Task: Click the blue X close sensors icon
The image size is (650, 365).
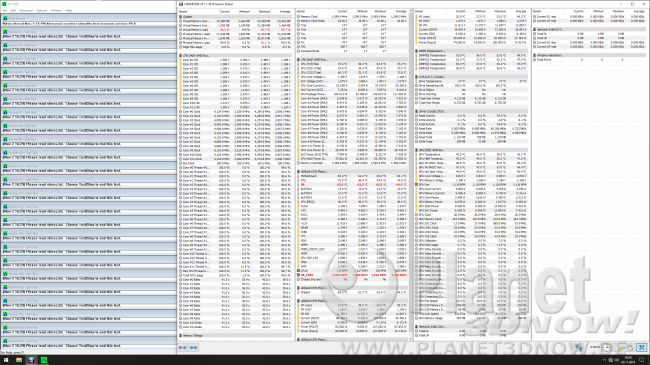Action: [x=642, y=348]
